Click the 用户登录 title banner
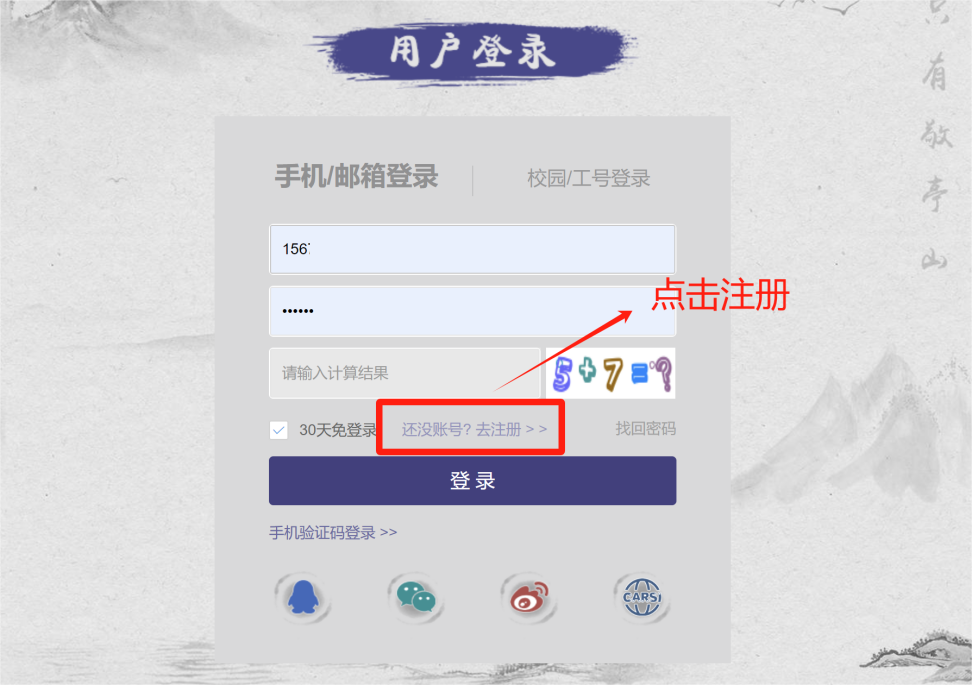 (x=473, y=52)
